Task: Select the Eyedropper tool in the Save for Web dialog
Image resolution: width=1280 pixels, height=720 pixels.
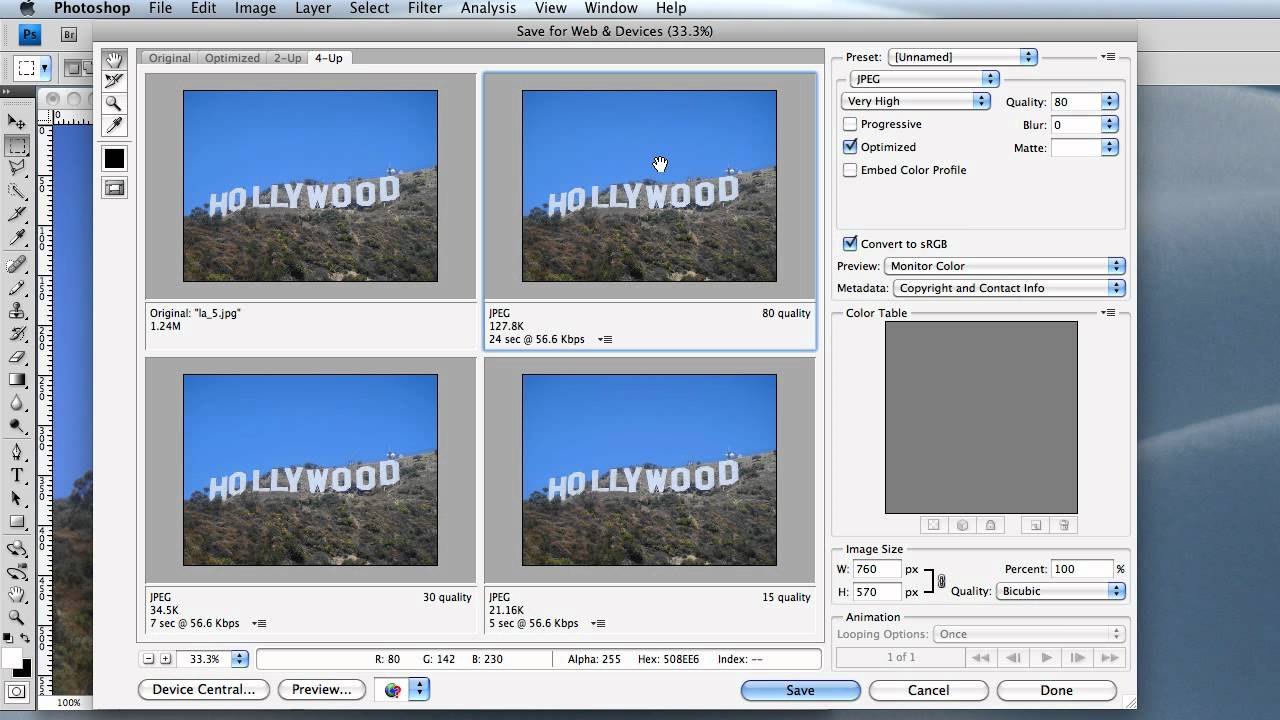Action: coord(114,125)
